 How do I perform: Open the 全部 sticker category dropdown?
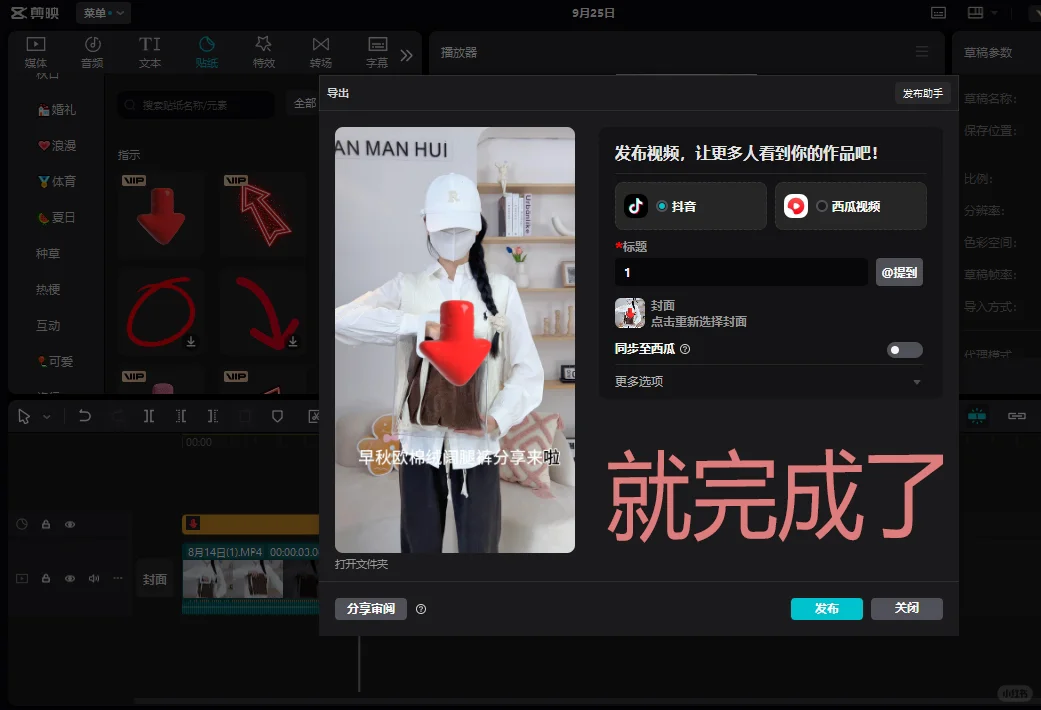pos(306,104)
